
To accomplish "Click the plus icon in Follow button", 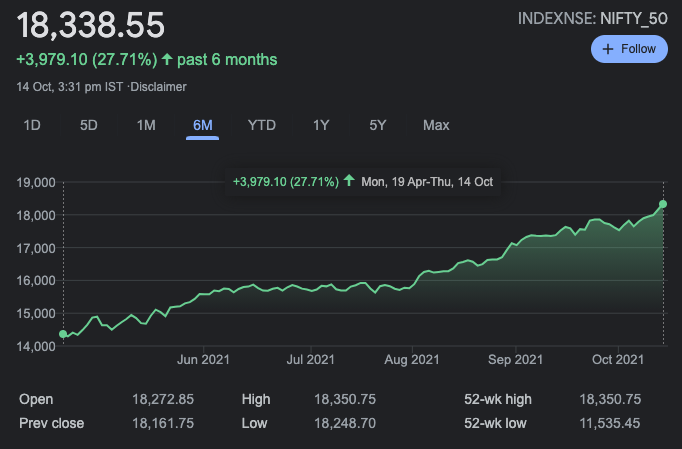I will pyautogui.click(x=609, y=49).
